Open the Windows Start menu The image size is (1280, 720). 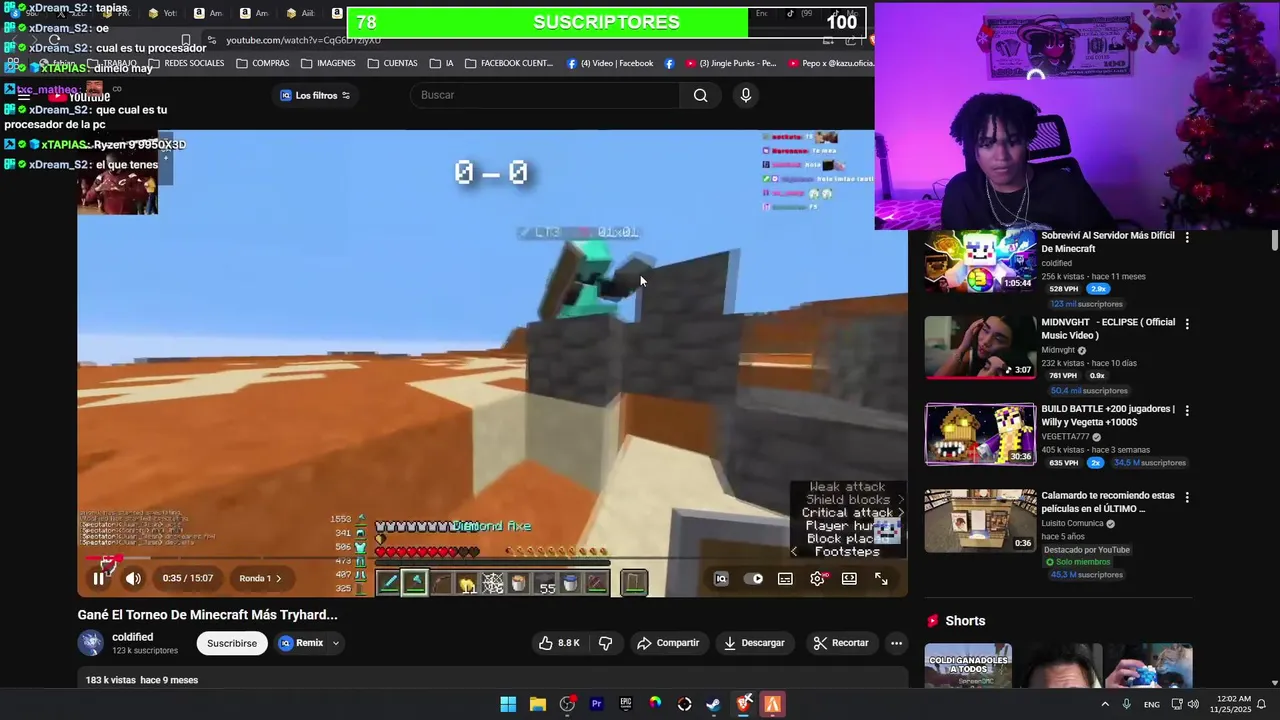(508, 704)
